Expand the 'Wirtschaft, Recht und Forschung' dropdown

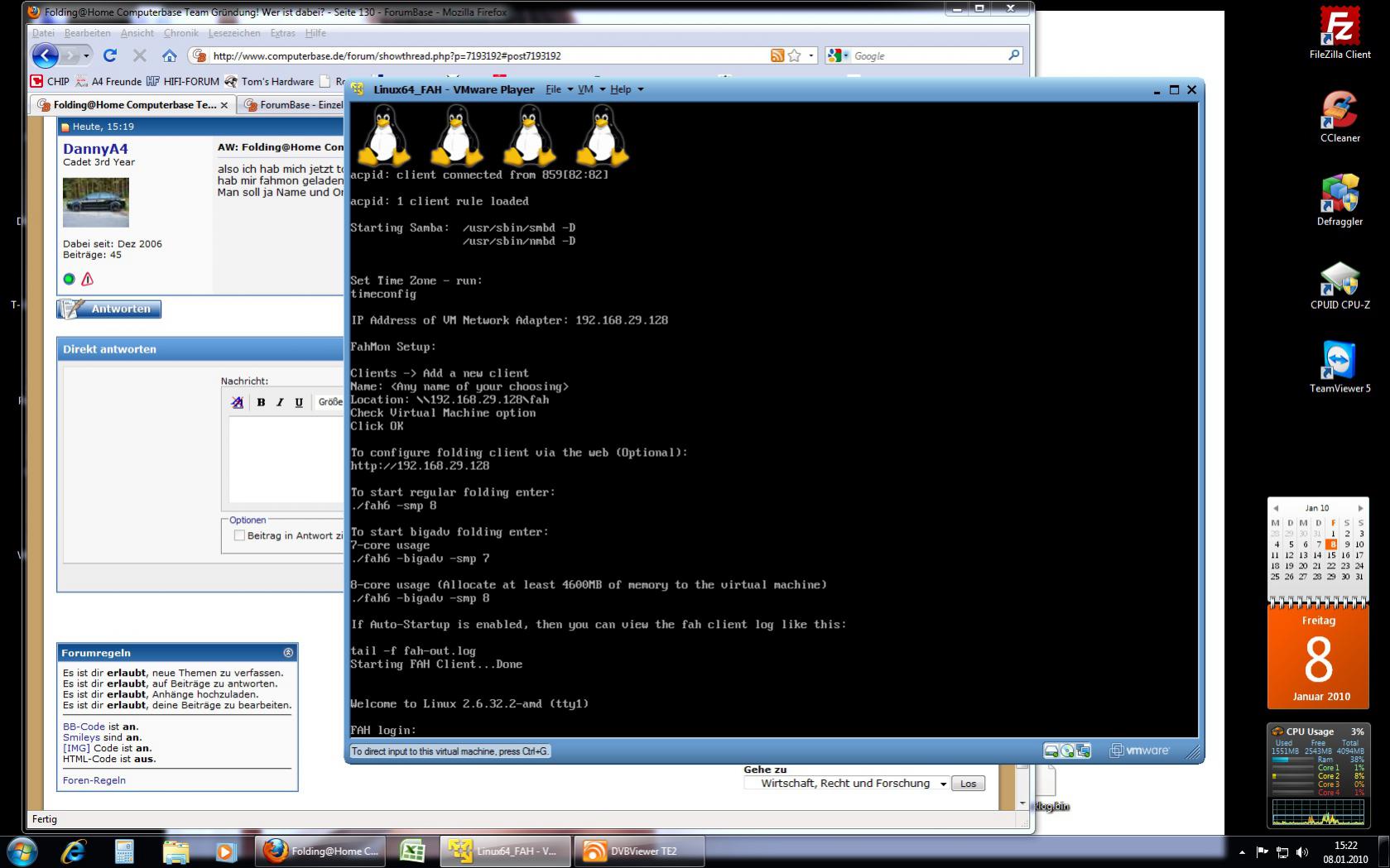[943, 784]
